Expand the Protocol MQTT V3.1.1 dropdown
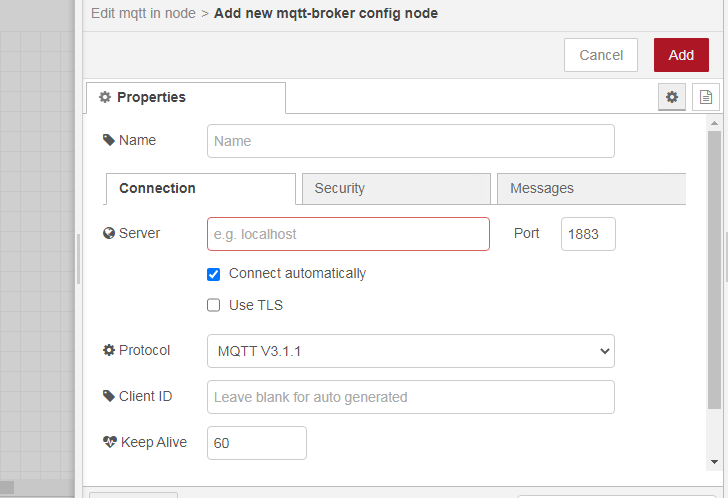The image size is (728, 498). pos(410,351)
